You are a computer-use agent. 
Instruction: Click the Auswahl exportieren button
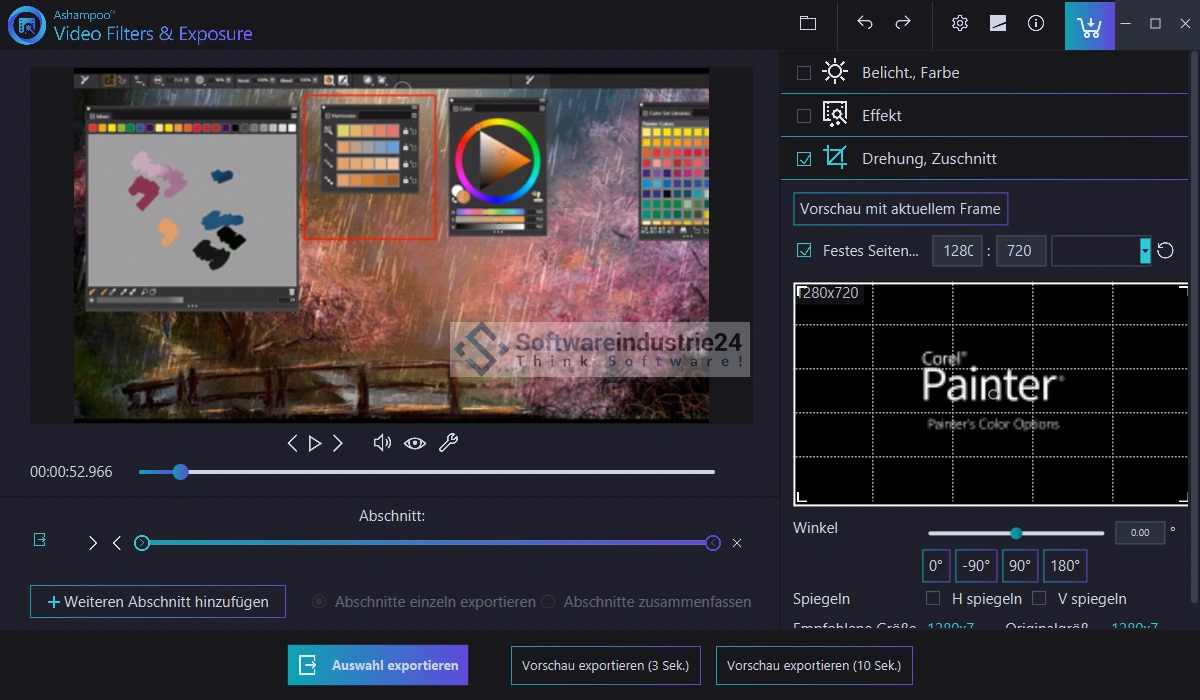(378, 665)
